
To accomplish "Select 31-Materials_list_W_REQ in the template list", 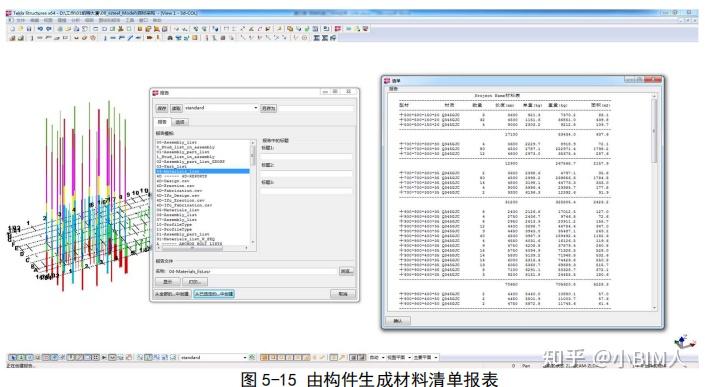I will pyautogui.click(x=185, y=239).
